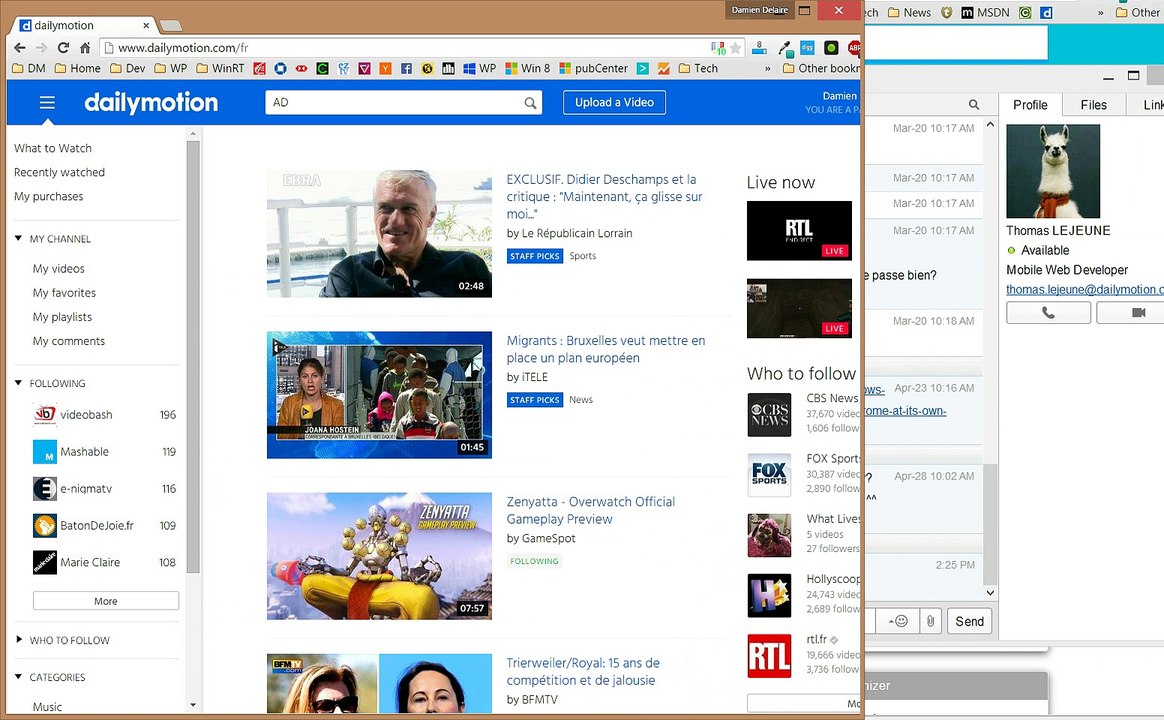Click the Upload a Video button
Image resolution: width=1164 pixels, height=720 pixels.
pyautogui.click(x=614, y=102)
